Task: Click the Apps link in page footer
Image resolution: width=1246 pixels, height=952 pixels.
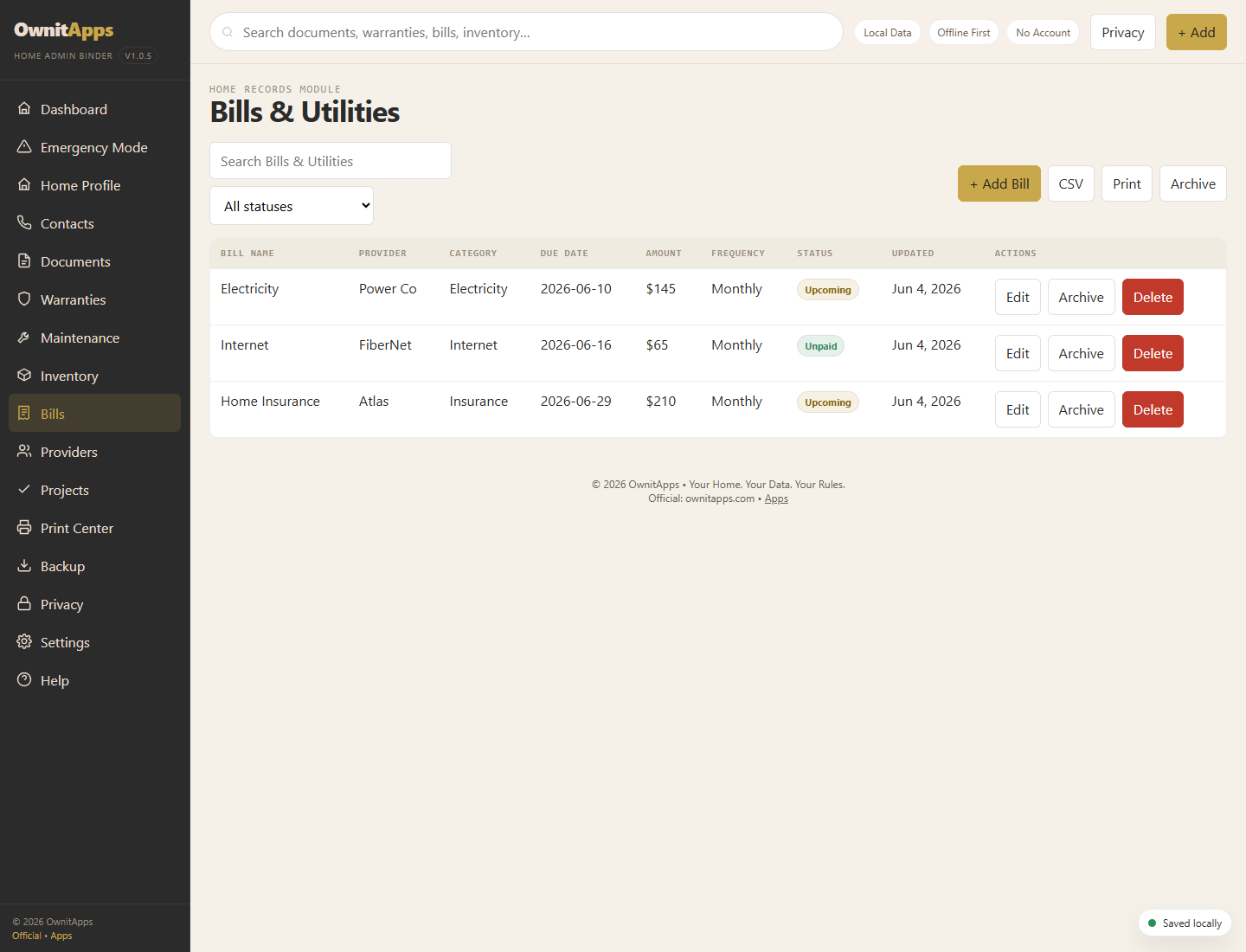Action: tap(776, 499)
